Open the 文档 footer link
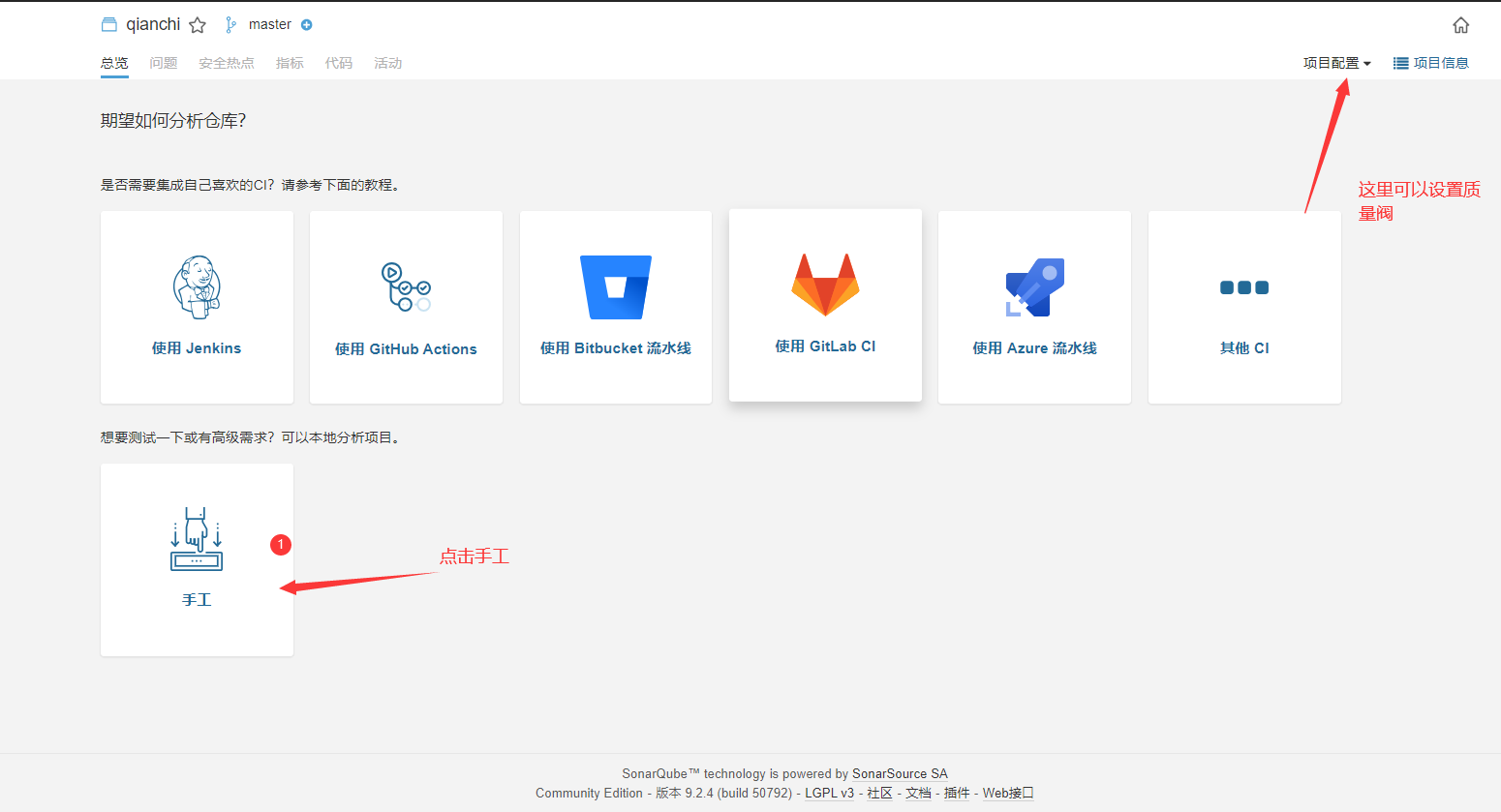The height and width of the screenshot is (812, 1501). tap(918, 793)
